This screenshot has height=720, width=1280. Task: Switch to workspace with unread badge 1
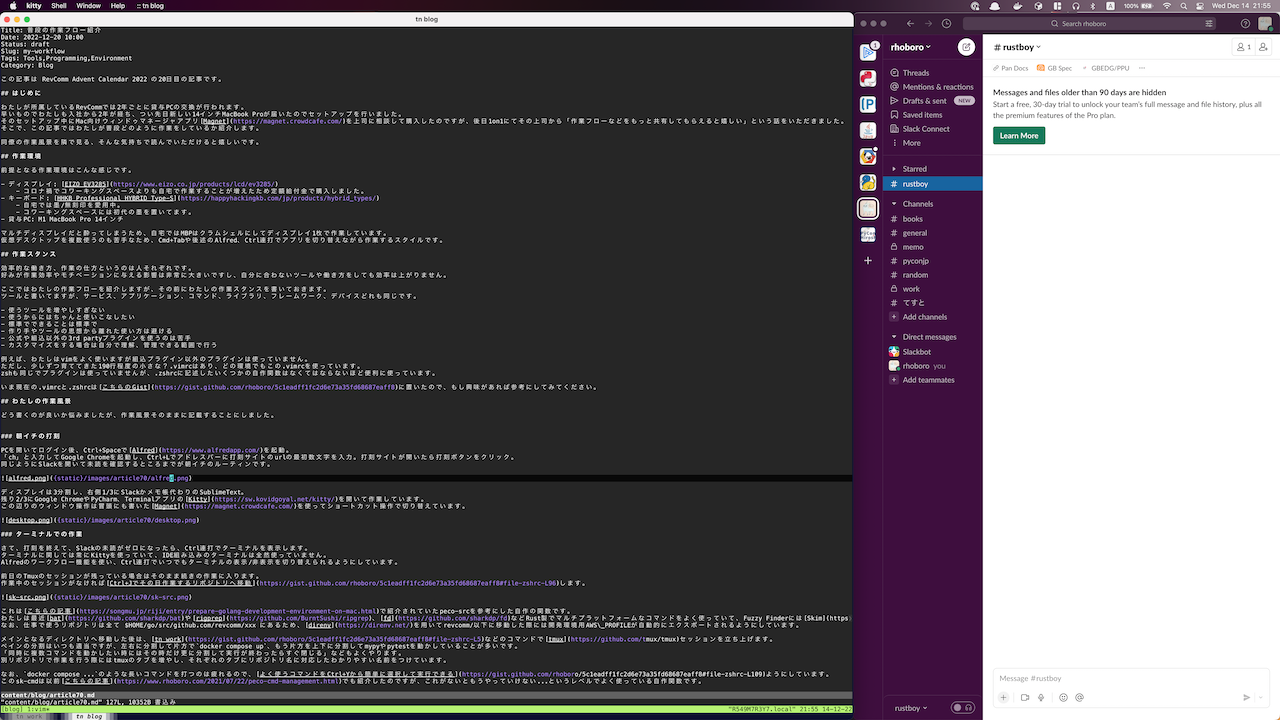[868, 51]
